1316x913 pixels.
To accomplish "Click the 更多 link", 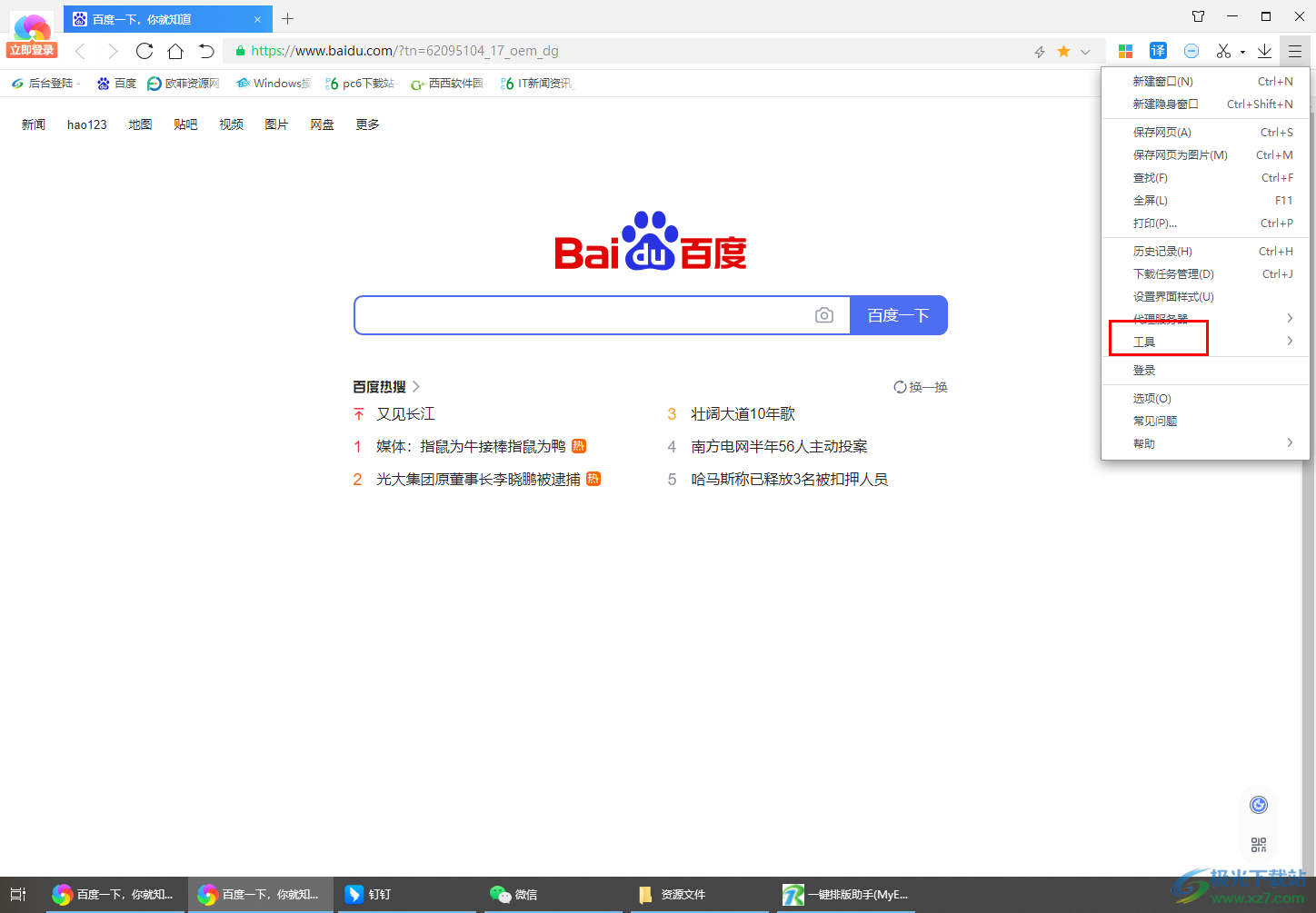I will (367, 125).
